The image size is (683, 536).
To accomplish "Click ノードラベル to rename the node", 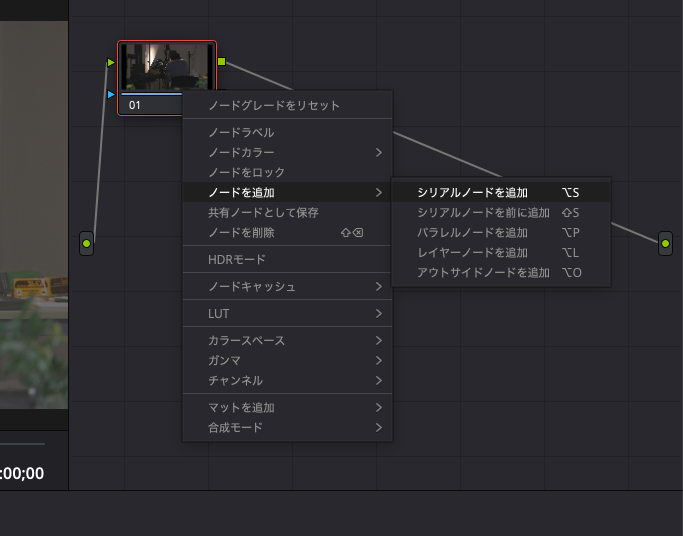I will (241, 132).
